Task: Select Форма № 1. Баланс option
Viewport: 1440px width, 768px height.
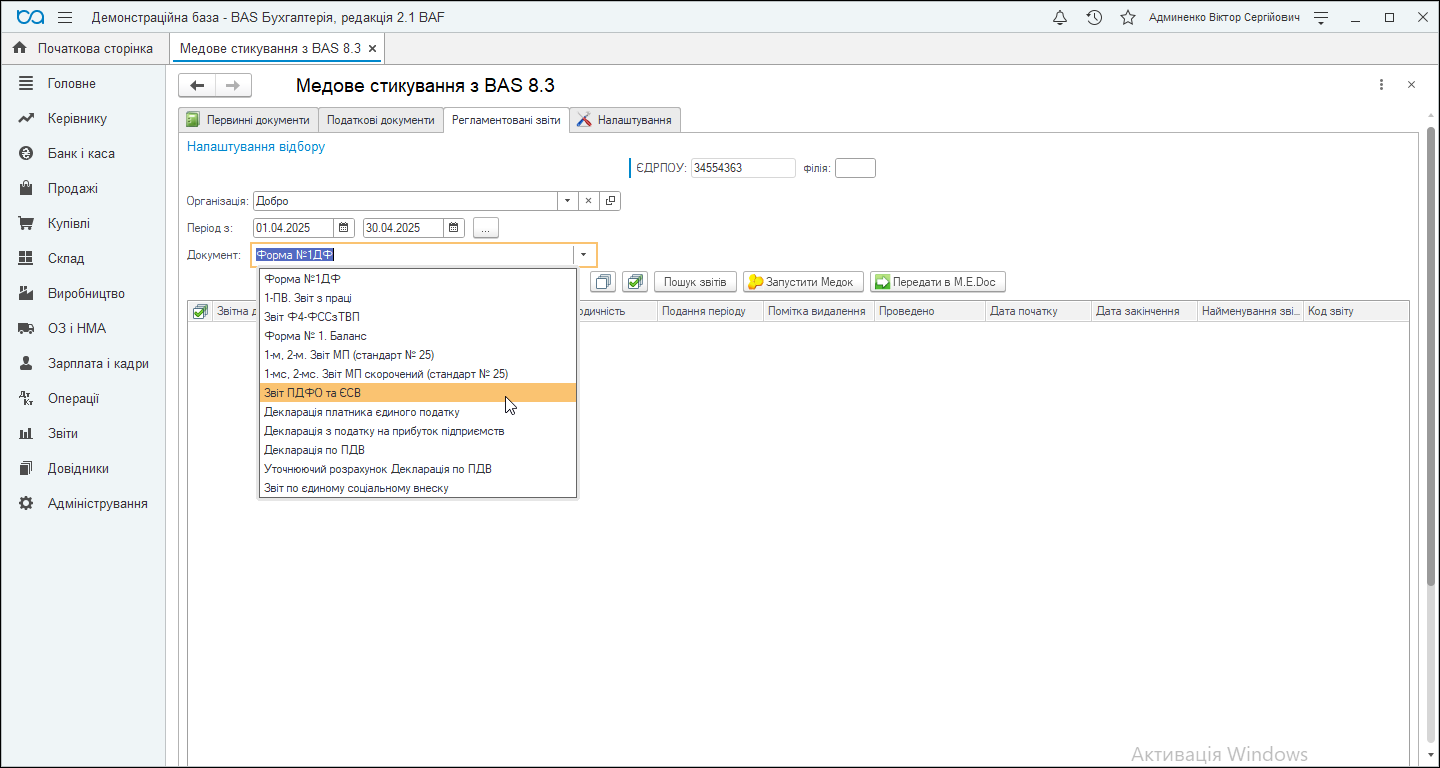Action: (418, 336)
